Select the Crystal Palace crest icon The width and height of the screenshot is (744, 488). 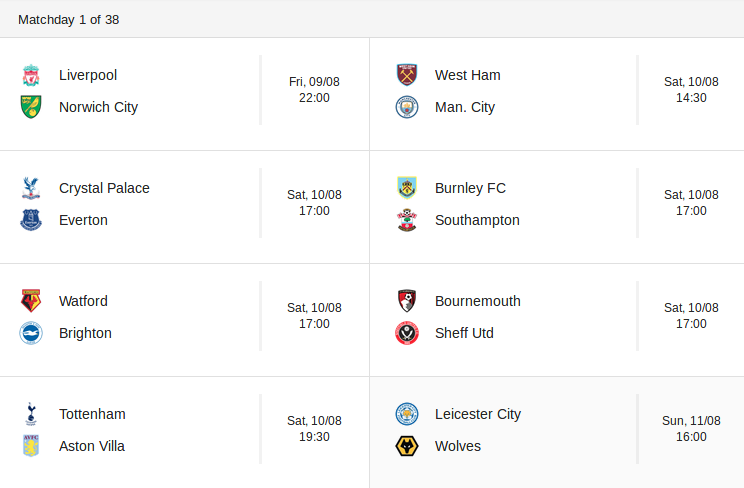tap(31, 188)
